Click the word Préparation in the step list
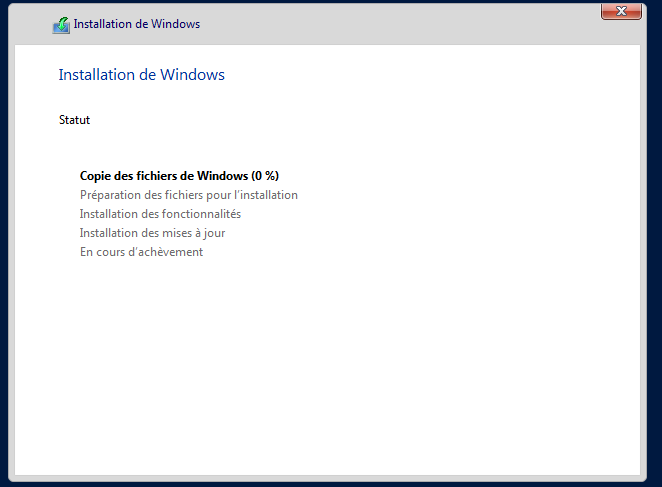Image resolution: width=662 pixels, height=487 pixels. coord(110,195)
